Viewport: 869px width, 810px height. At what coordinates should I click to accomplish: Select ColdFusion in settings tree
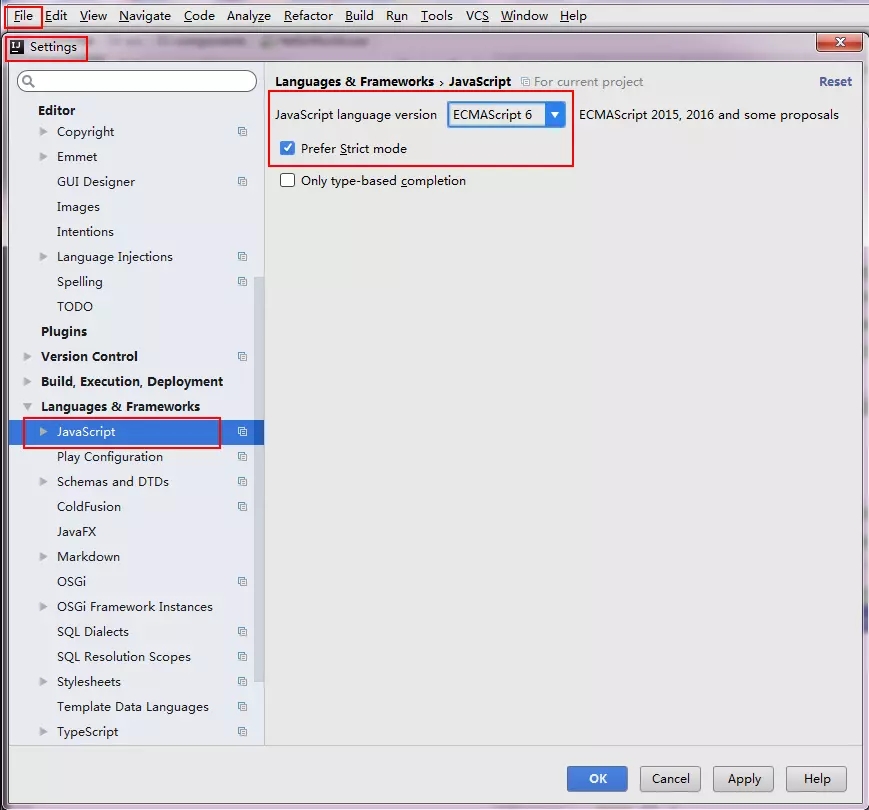(89, 506)
